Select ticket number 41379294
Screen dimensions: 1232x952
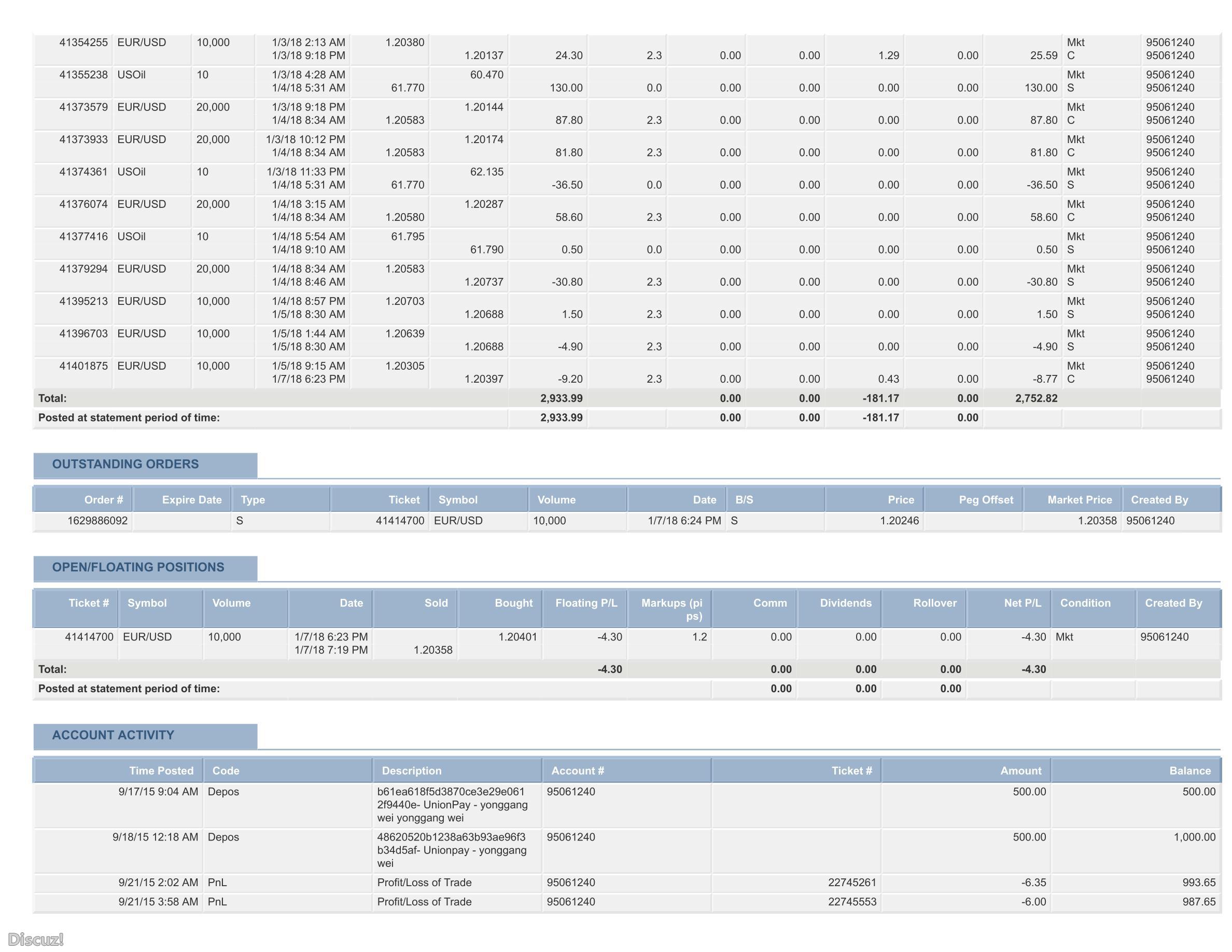tap(83, 269)
